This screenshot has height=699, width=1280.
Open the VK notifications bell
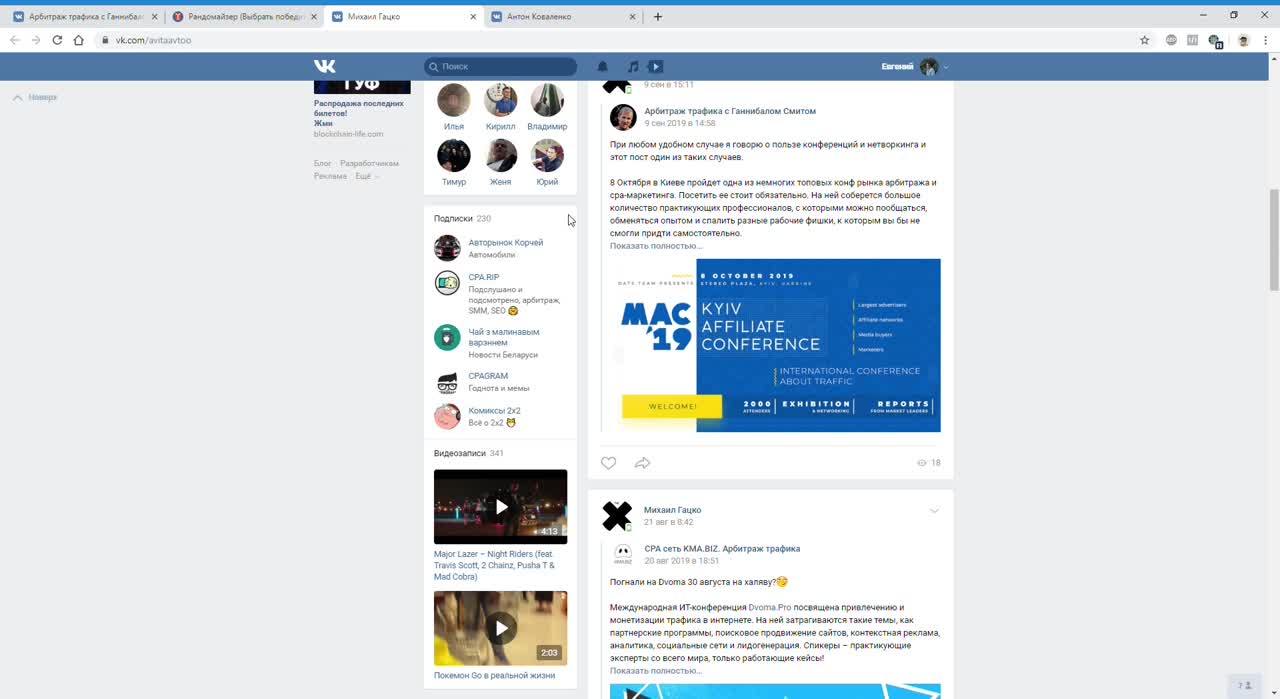[x=603, y=66]
